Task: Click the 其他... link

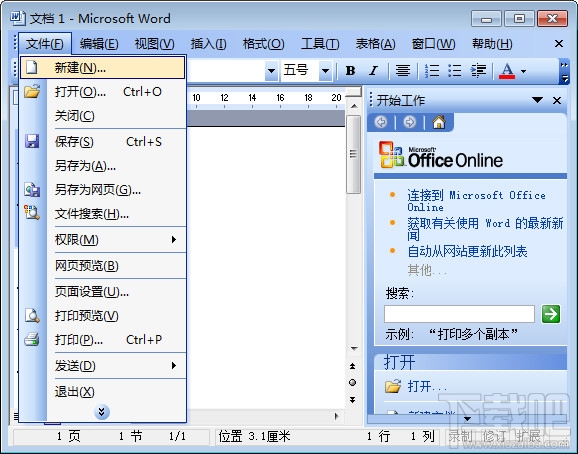Action: [427, 270]
